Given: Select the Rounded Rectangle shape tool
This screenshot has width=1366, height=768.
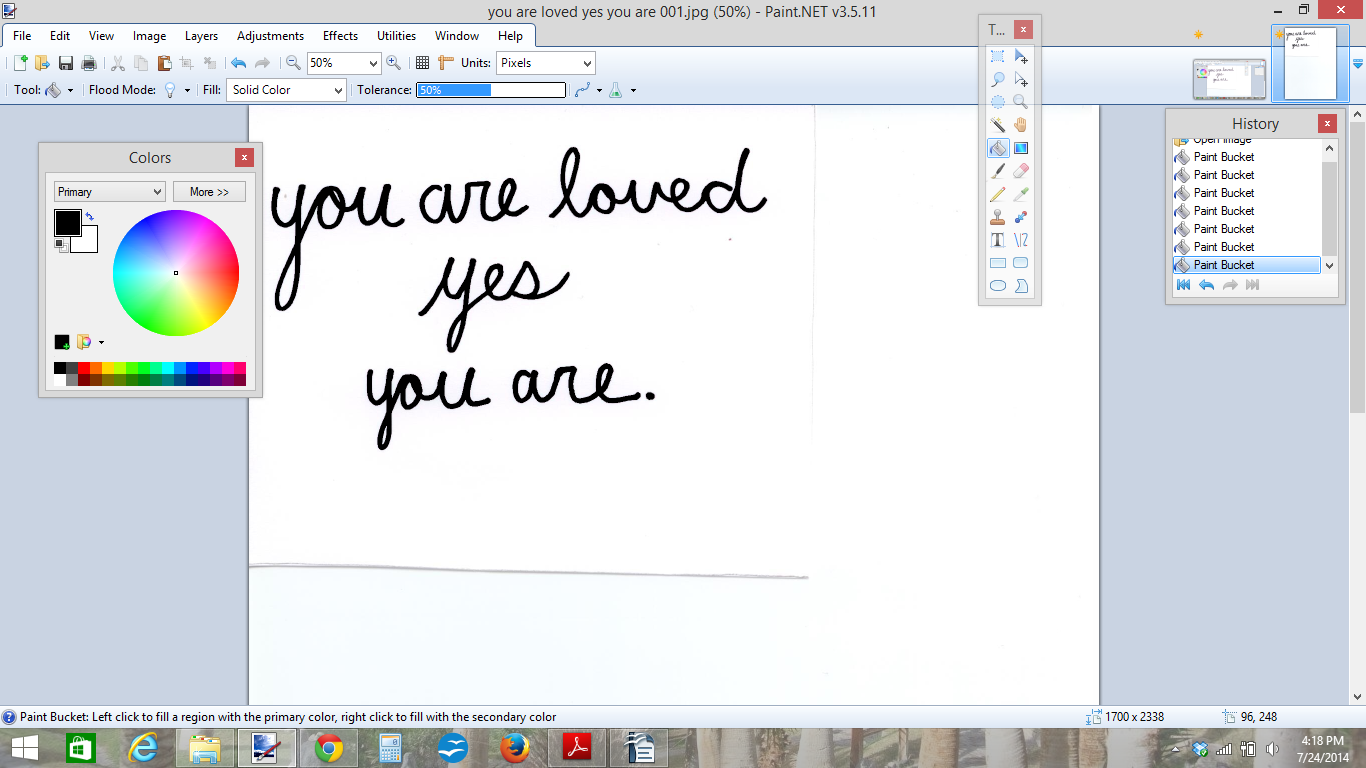Looking at the screenshot, I should (1021, 263).
